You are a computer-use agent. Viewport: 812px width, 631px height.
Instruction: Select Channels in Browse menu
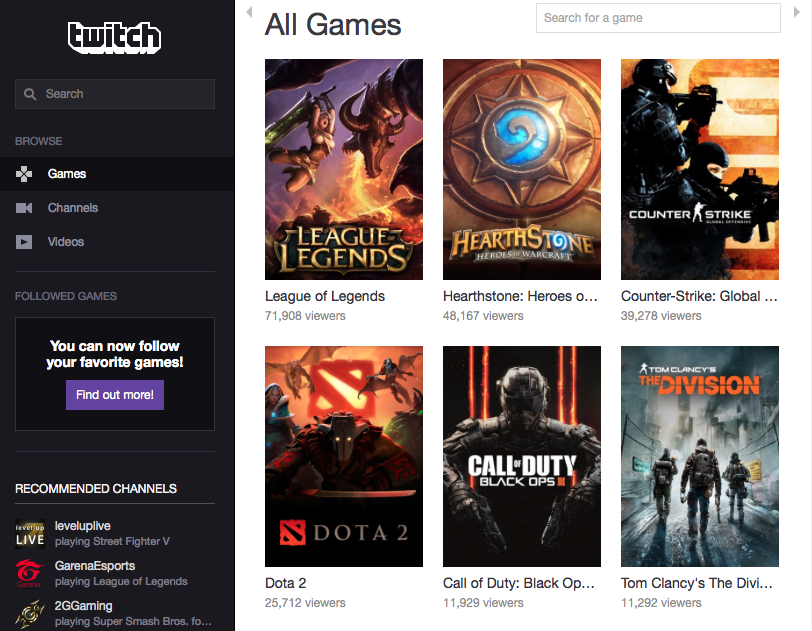point(117,208)
